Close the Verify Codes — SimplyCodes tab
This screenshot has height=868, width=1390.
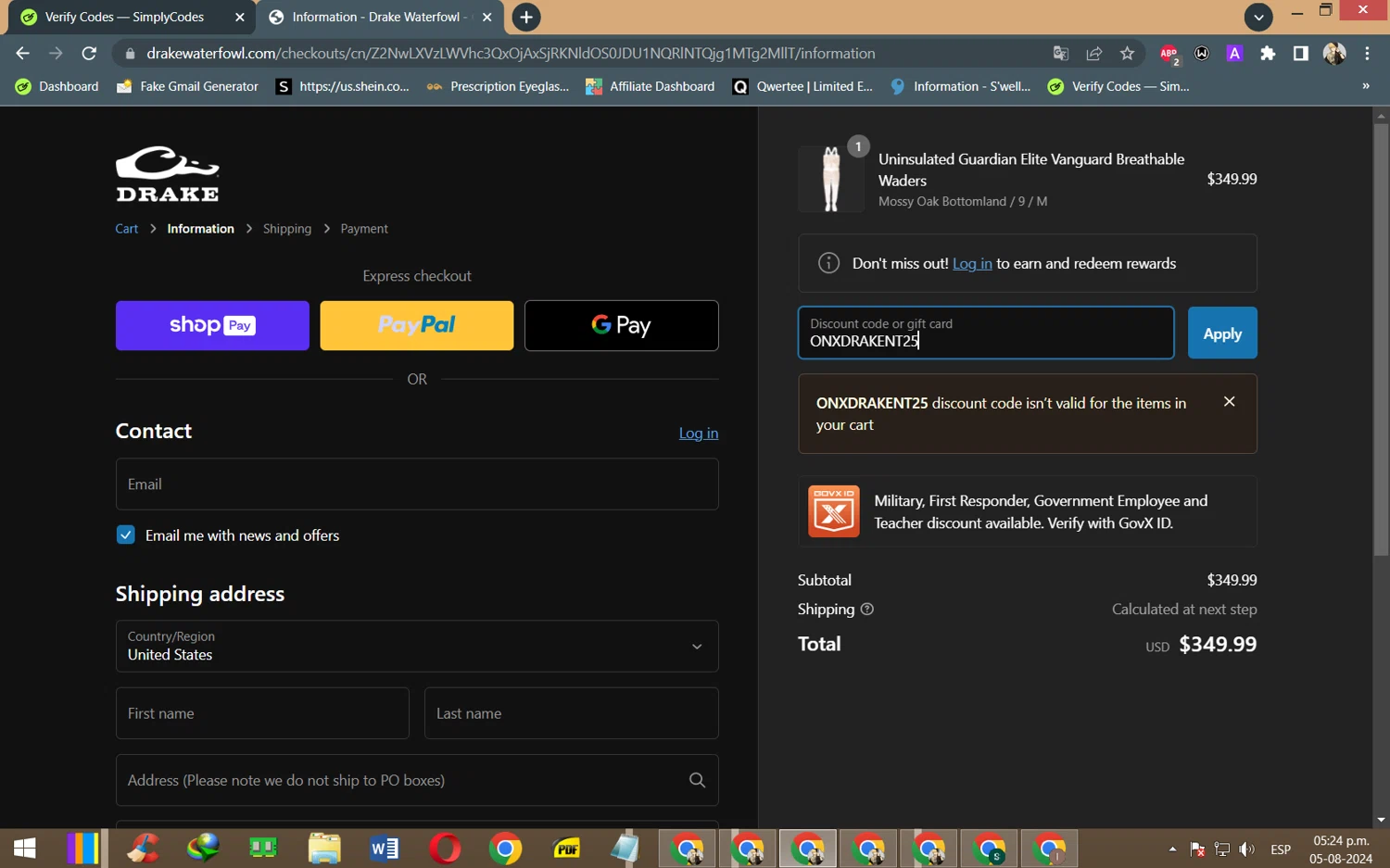point(240,17)
